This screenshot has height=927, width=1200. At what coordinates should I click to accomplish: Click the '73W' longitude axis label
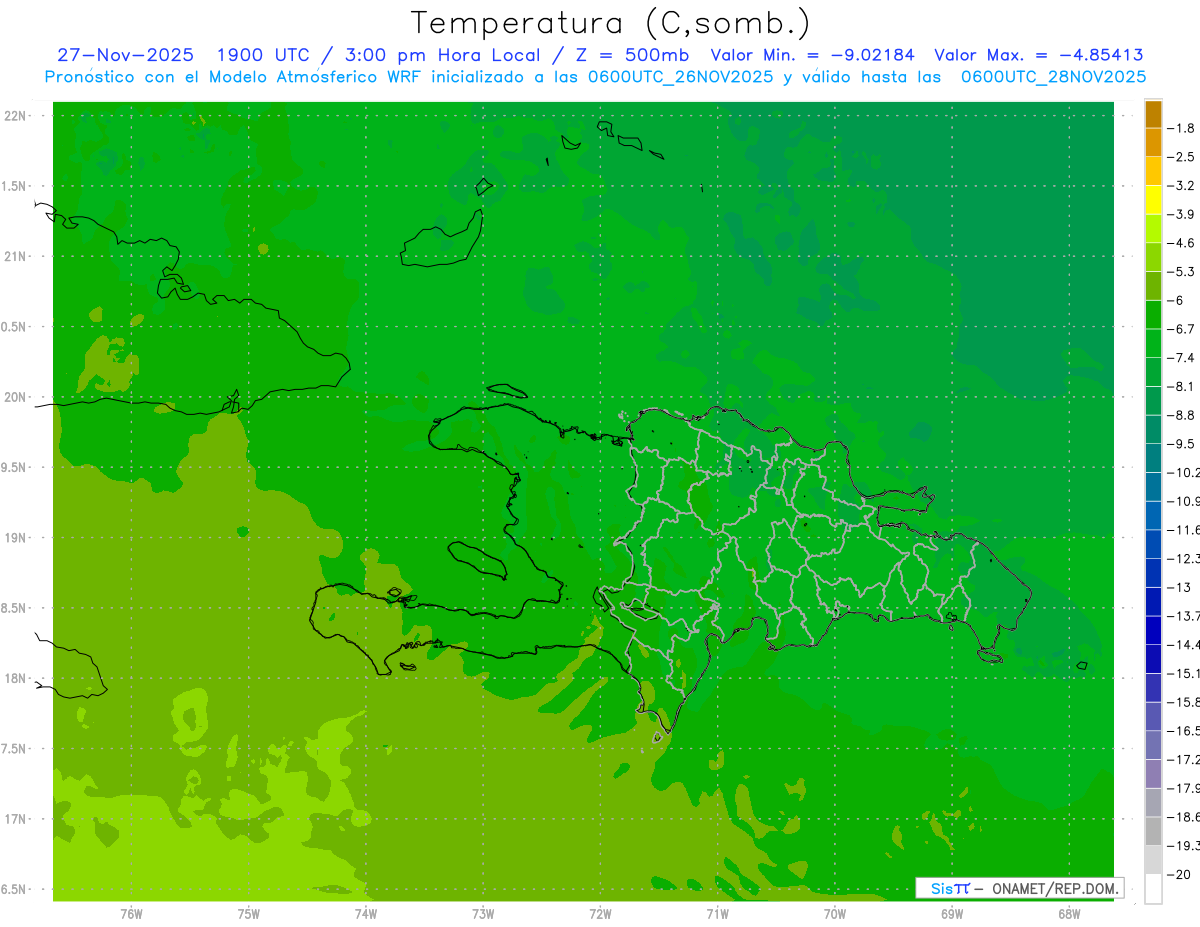pos(482,914)
